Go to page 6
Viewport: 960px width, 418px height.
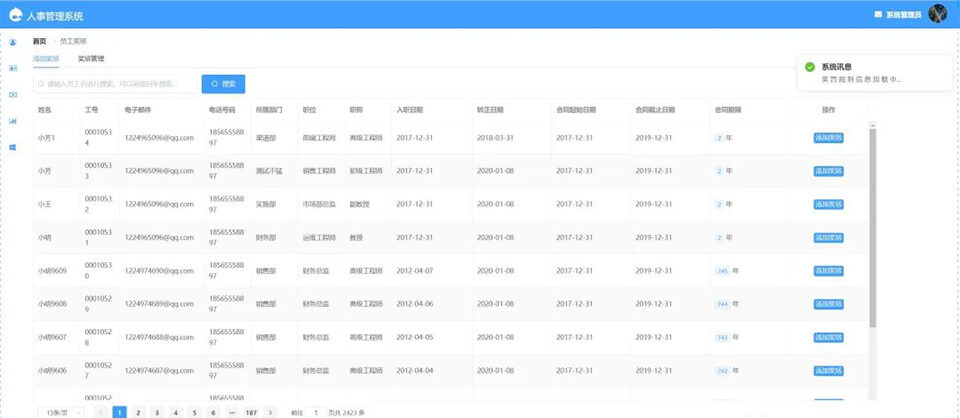click(213, 412)
